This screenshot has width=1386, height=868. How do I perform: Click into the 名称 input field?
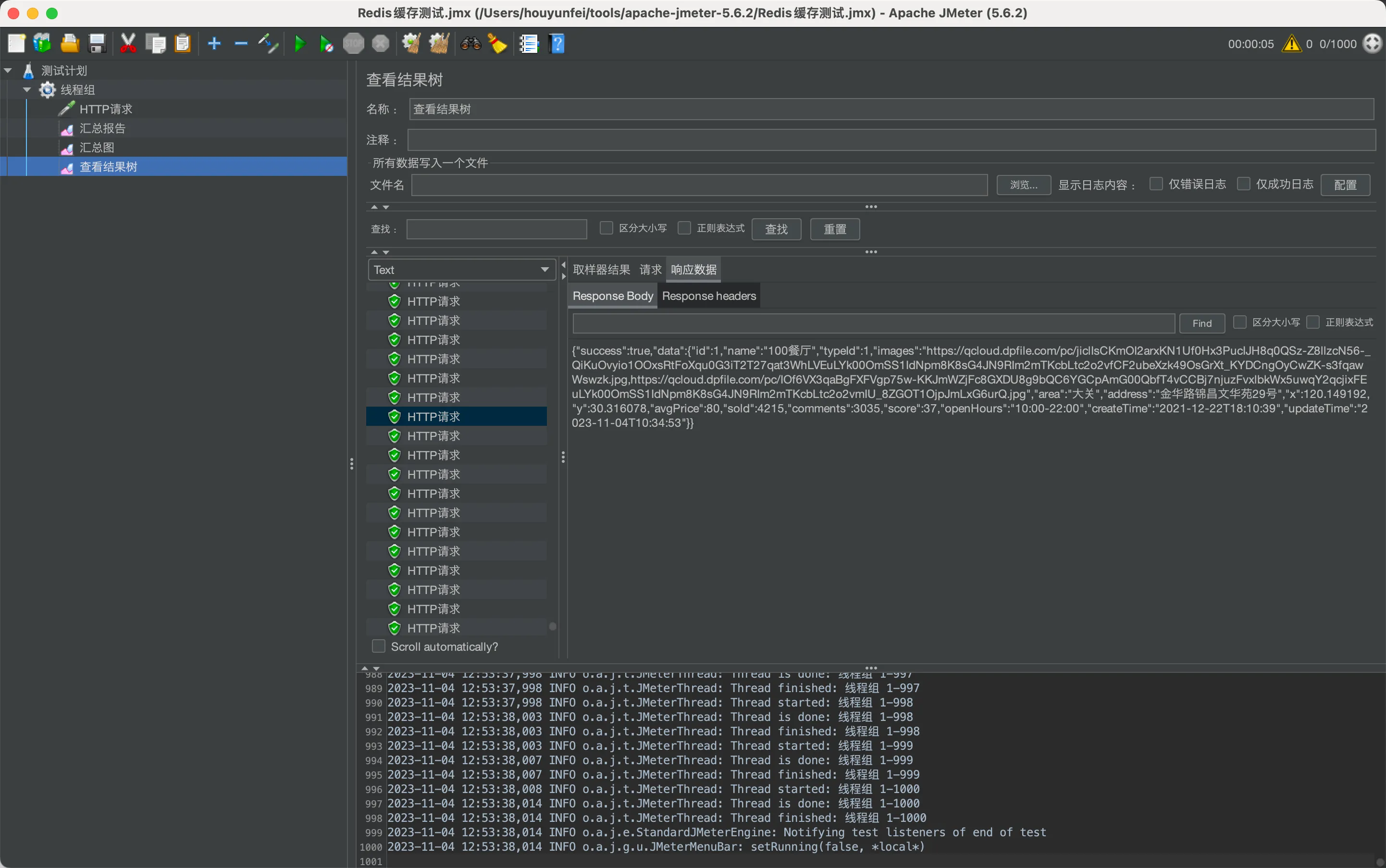(892, 109)
